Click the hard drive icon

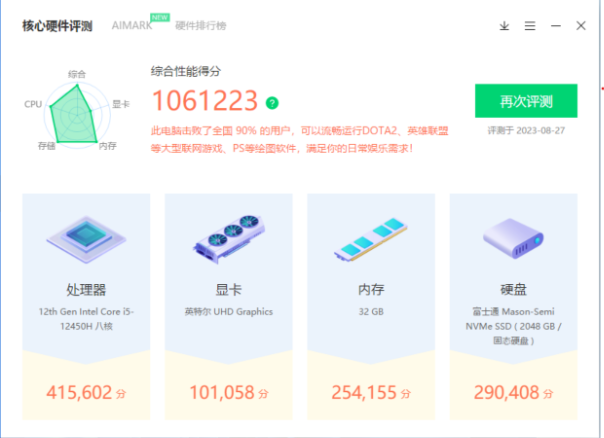513,238
